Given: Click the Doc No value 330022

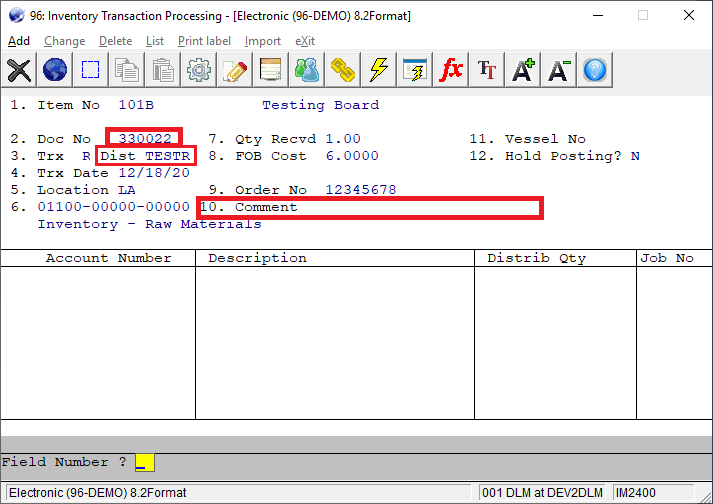Looking at the screenshot, I should (145, 138).
